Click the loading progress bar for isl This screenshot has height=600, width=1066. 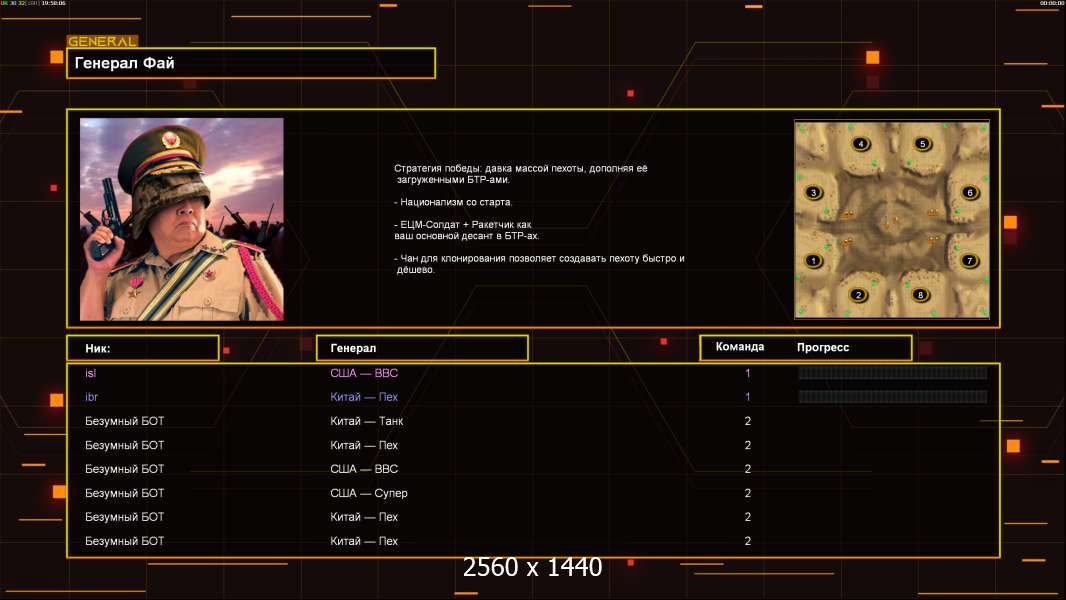[x=892, y=373]
